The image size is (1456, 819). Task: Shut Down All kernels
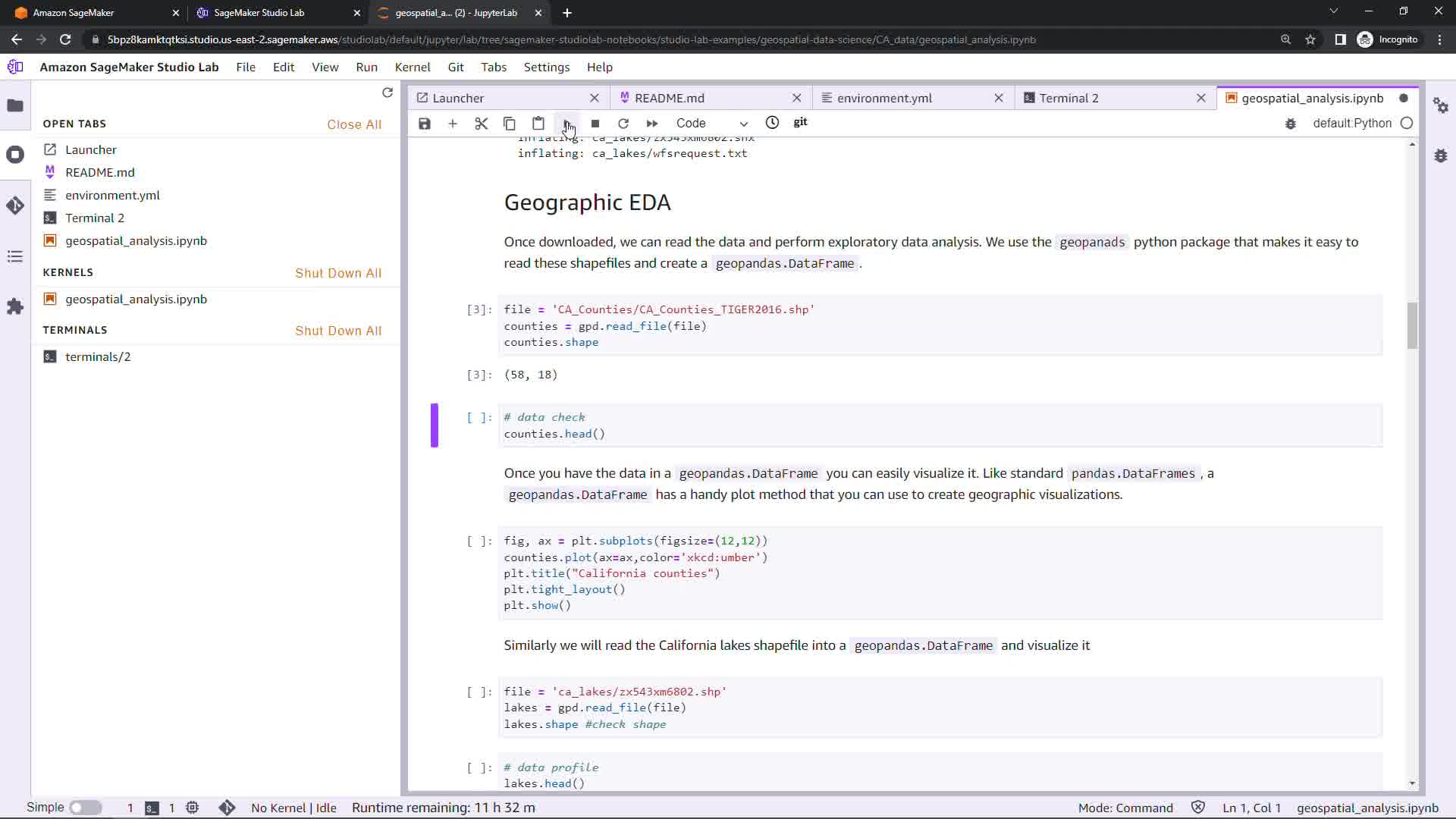tap(337, 273)
